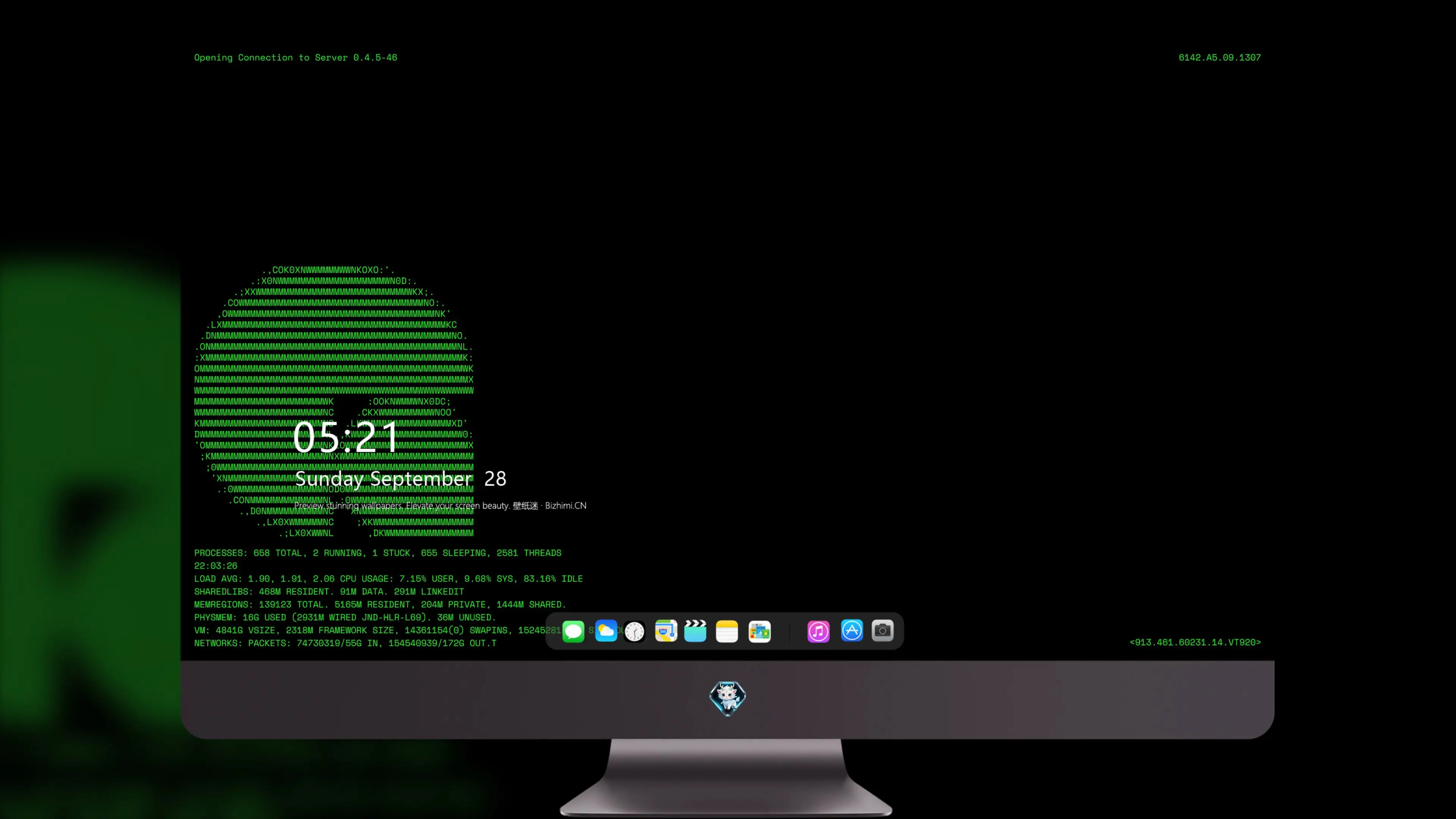Image resolution: width=1456 pixels, height=819 pixels.
Task: Open the colorful magazine-shelf app icon
Action: (759, 631)
